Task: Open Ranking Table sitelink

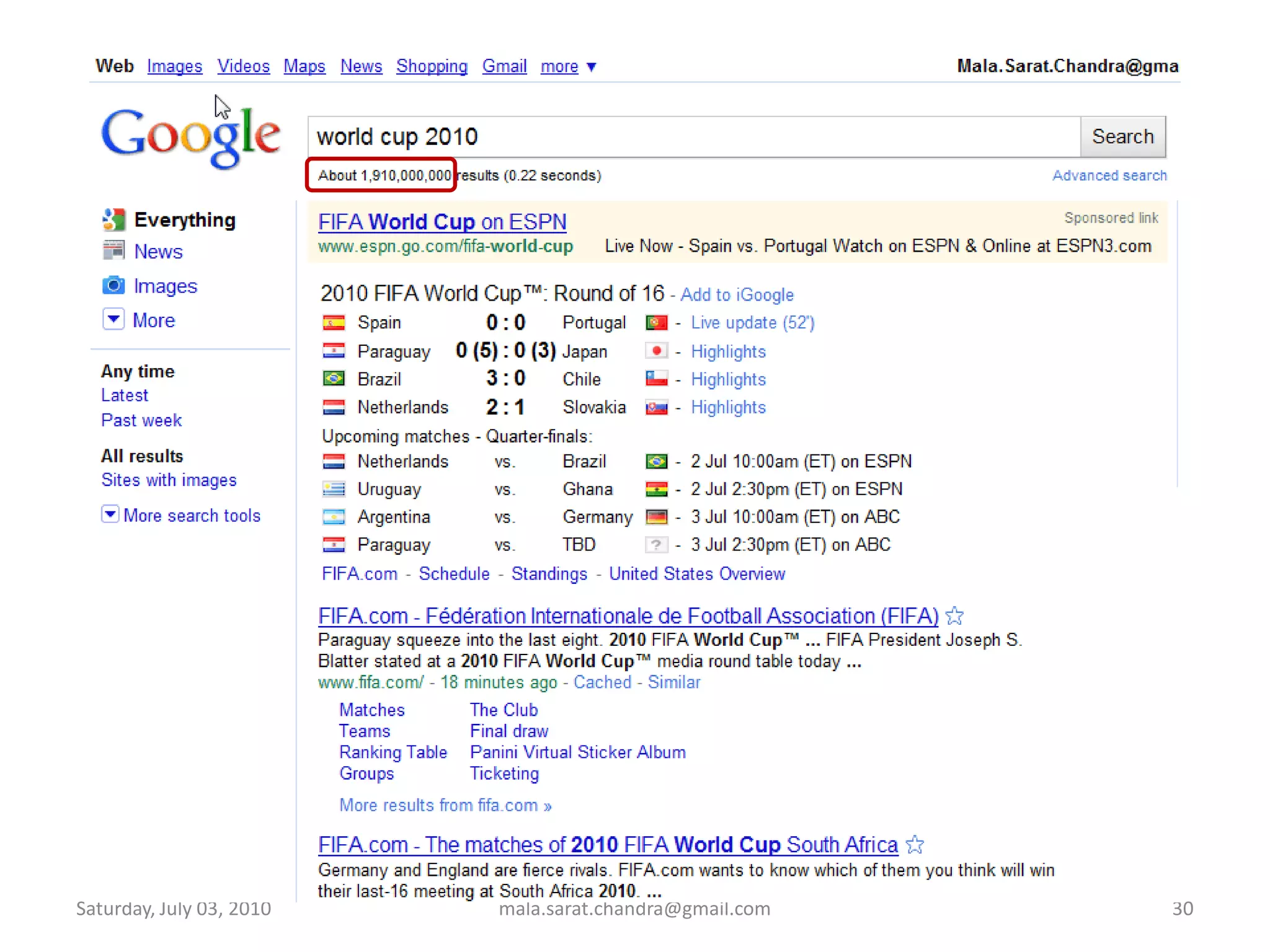Action: (393, 752)
